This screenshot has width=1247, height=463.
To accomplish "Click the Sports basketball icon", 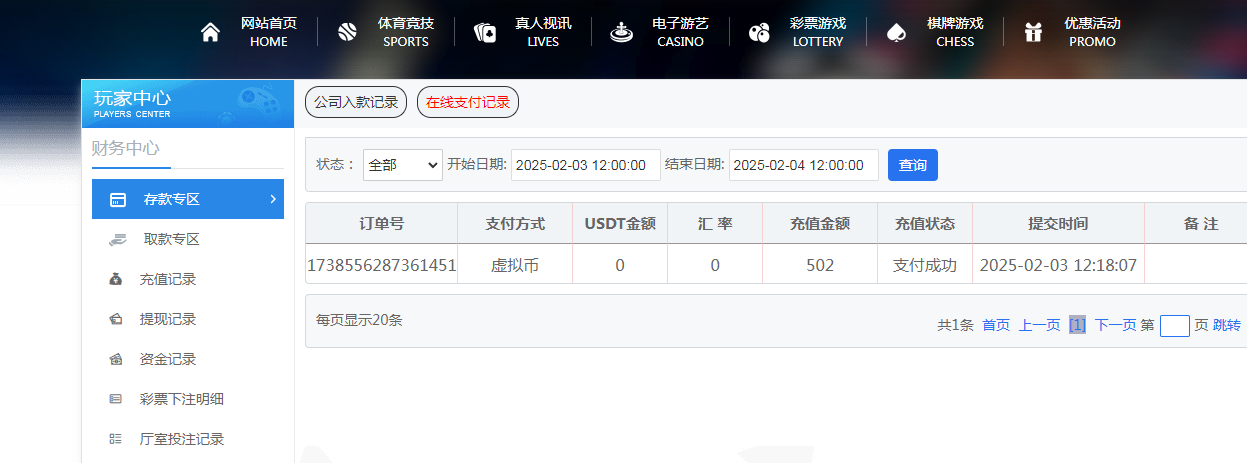I will [347, 33].
